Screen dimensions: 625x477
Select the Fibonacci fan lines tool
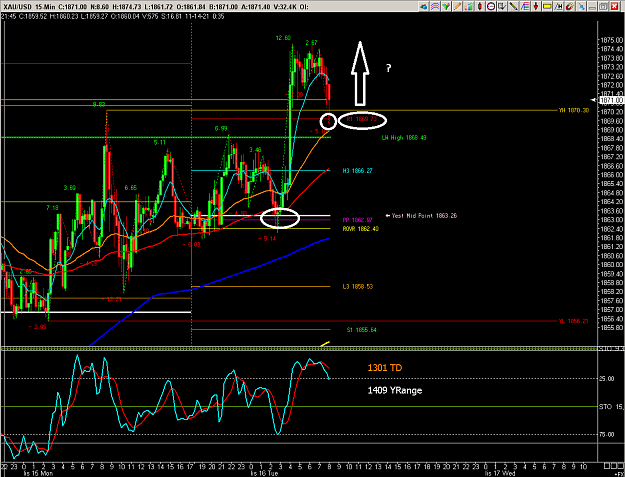click(525, 6)
